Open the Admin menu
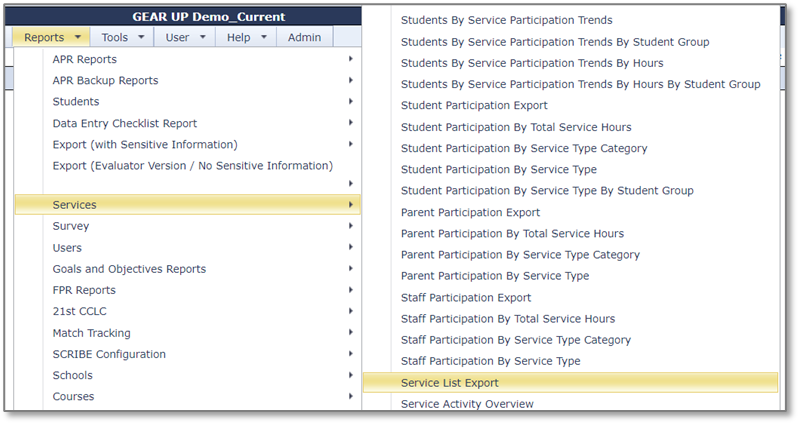This screenshot has width=800, height=424. click(x=305, y=37)
